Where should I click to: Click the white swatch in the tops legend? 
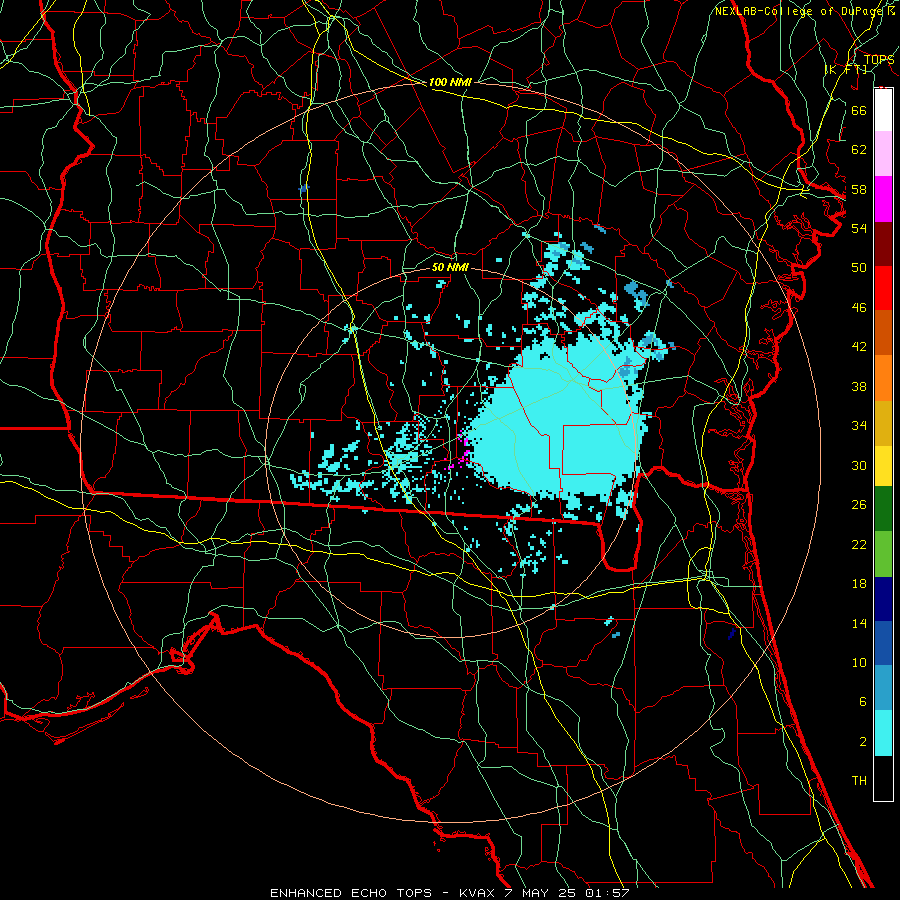coord(883,110)
